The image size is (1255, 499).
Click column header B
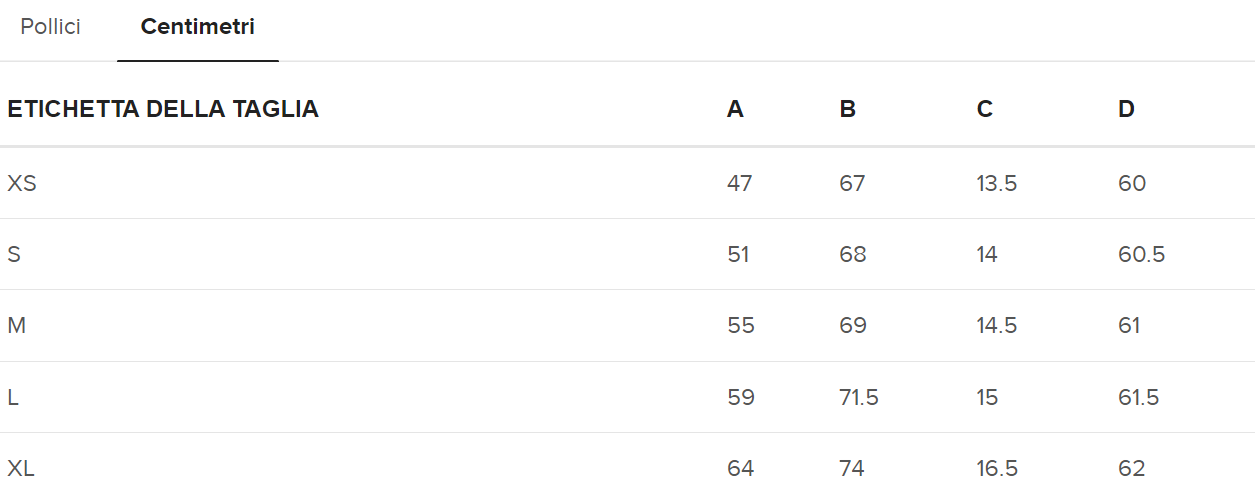point(848,109)
